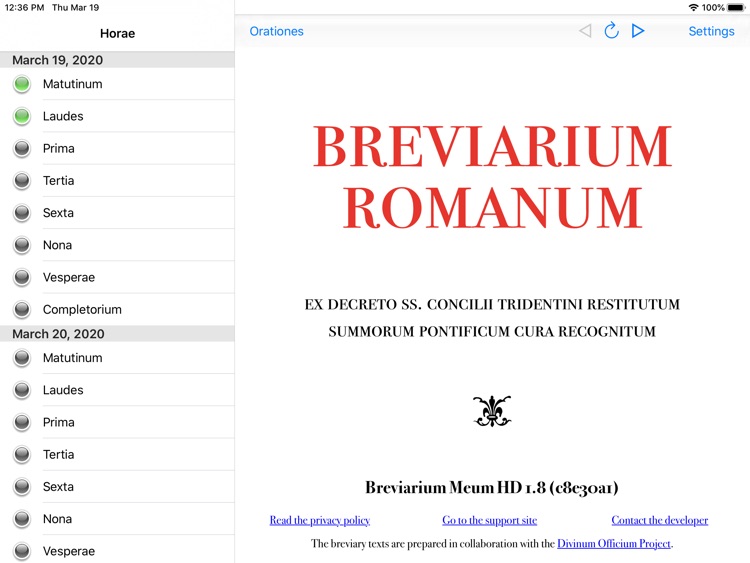Toggle Matutinum indicator for March 19
This screenshot has height=563, width=750.
pyautogui.click(x=22, y=84)
